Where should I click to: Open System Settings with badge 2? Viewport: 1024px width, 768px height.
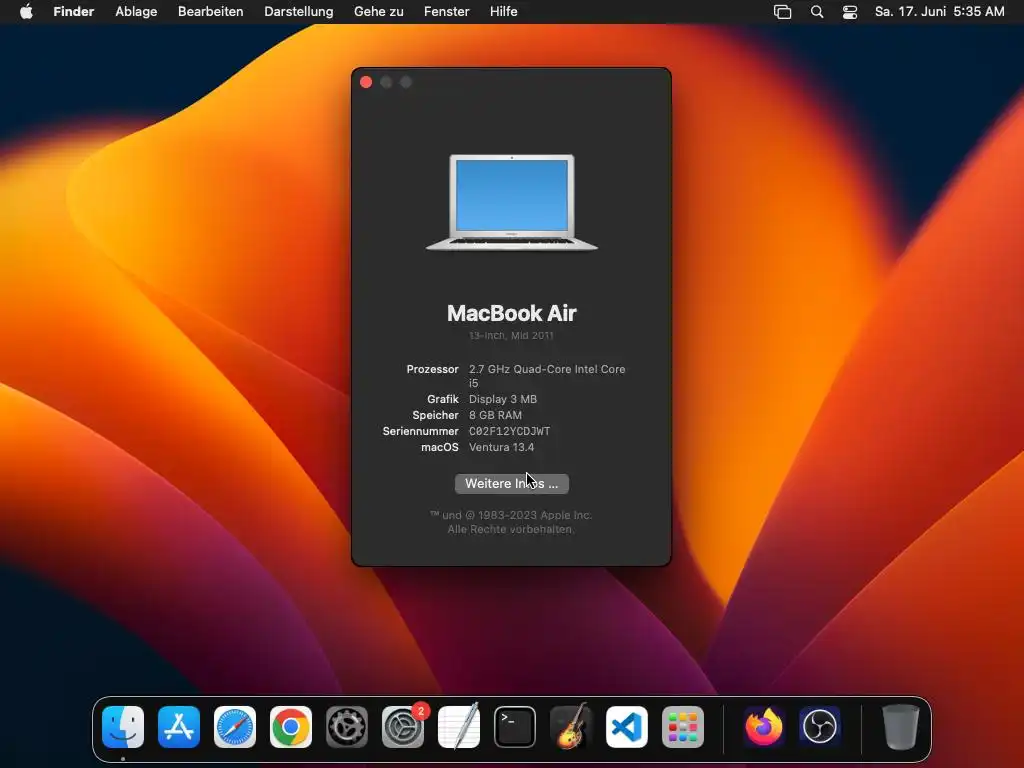pos(403,727)
